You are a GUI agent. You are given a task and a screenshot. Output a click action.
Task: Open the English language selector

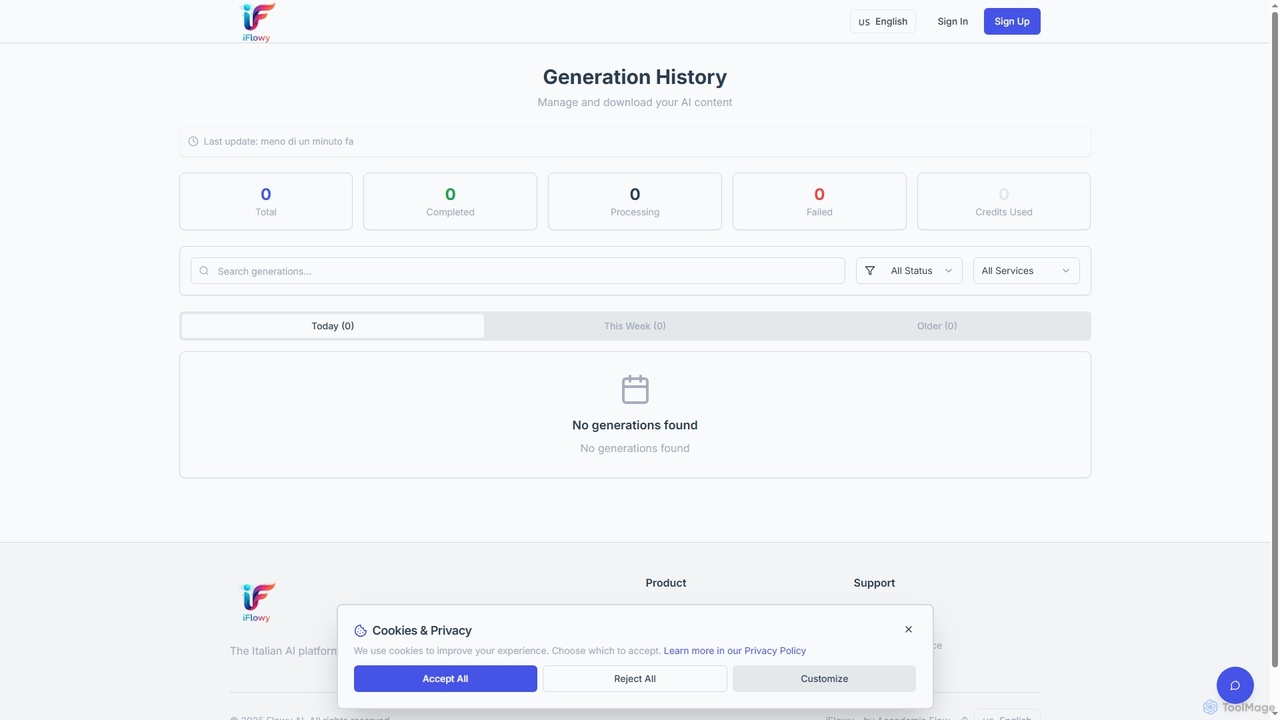tap(883, 21)
